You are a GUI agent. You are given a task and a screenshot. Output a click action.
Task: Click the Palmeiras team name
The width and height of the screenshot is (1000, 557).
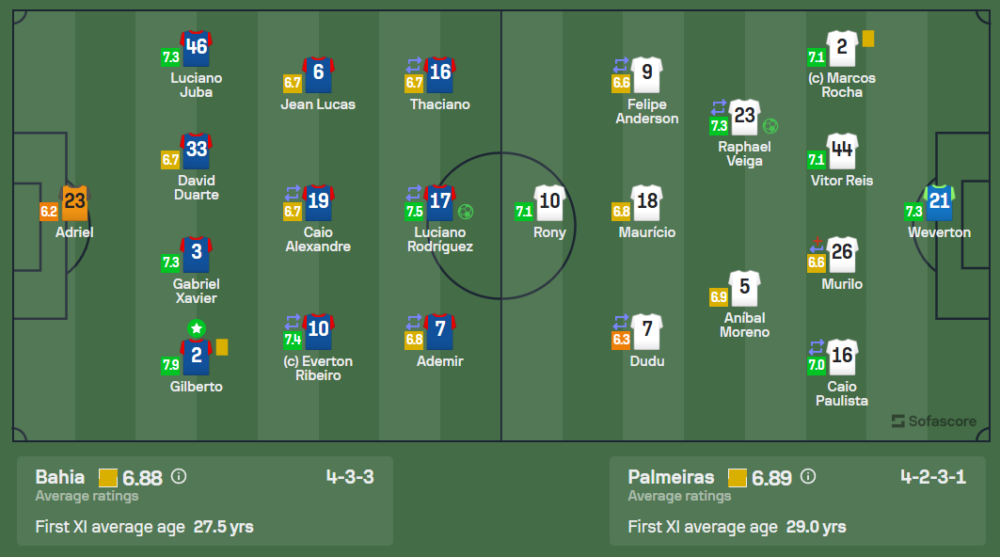click(671, 477)
